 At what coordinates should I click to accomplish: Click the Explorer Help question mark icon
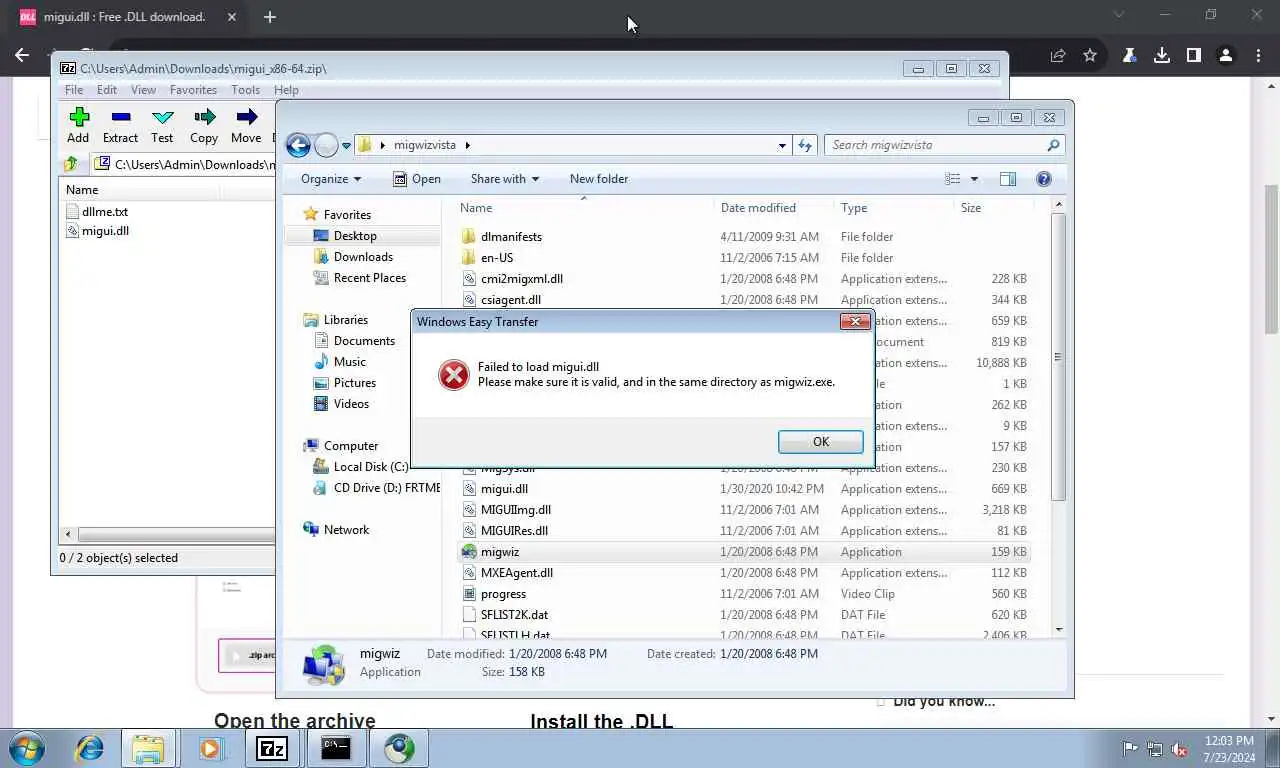point(1043,179)
